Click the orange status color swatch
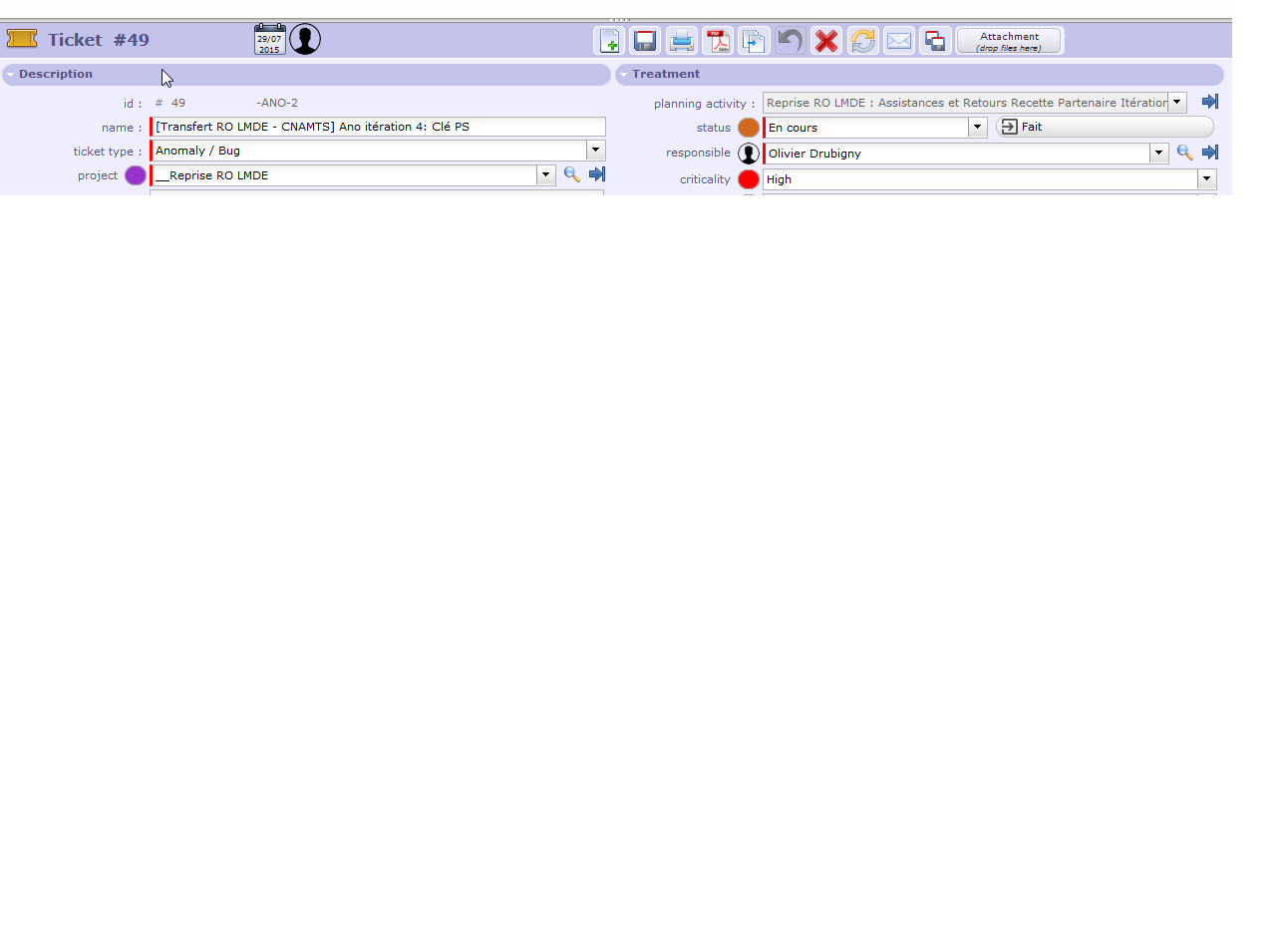 749,128
